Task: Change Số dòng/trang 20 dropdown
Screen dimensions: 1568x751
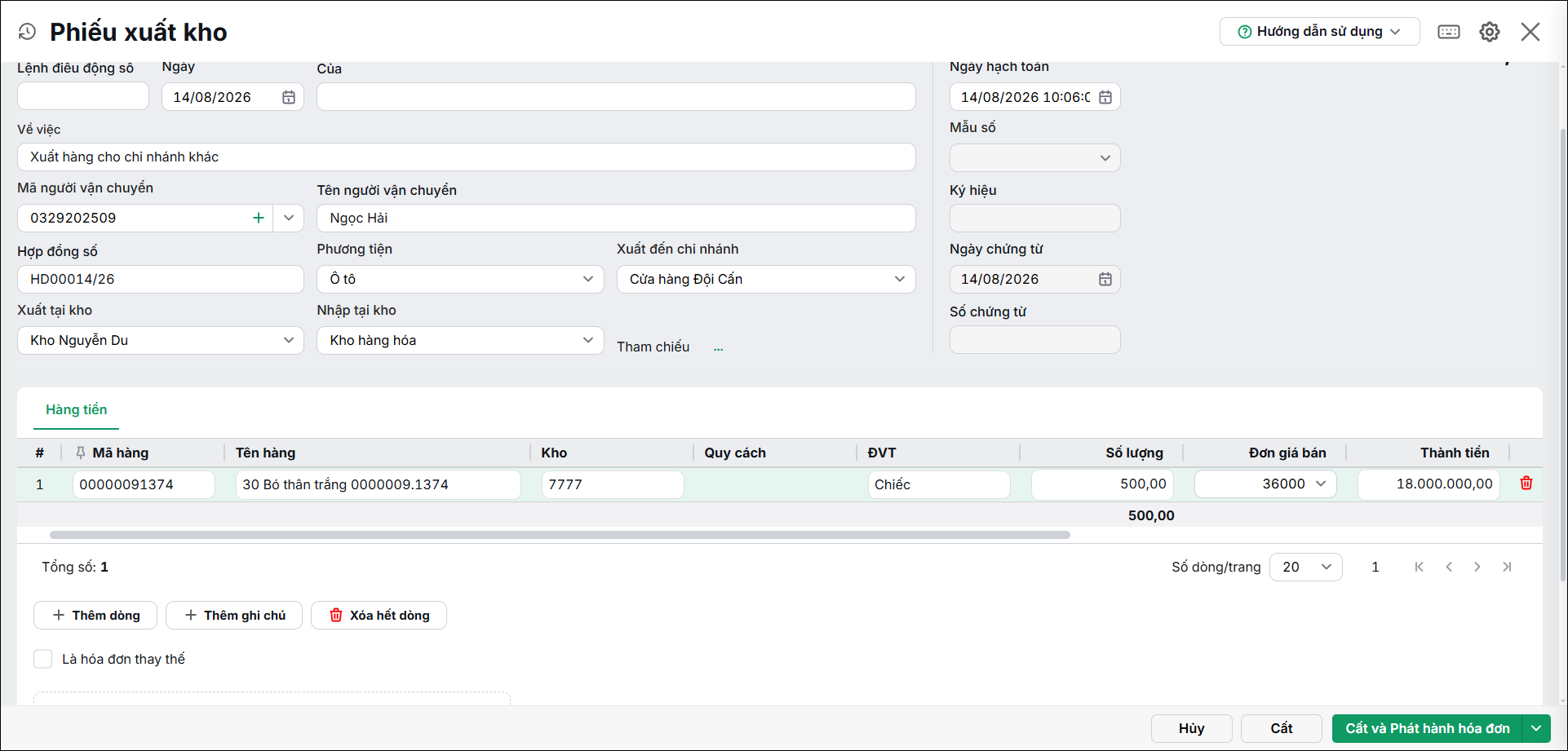Action: 1305,567
